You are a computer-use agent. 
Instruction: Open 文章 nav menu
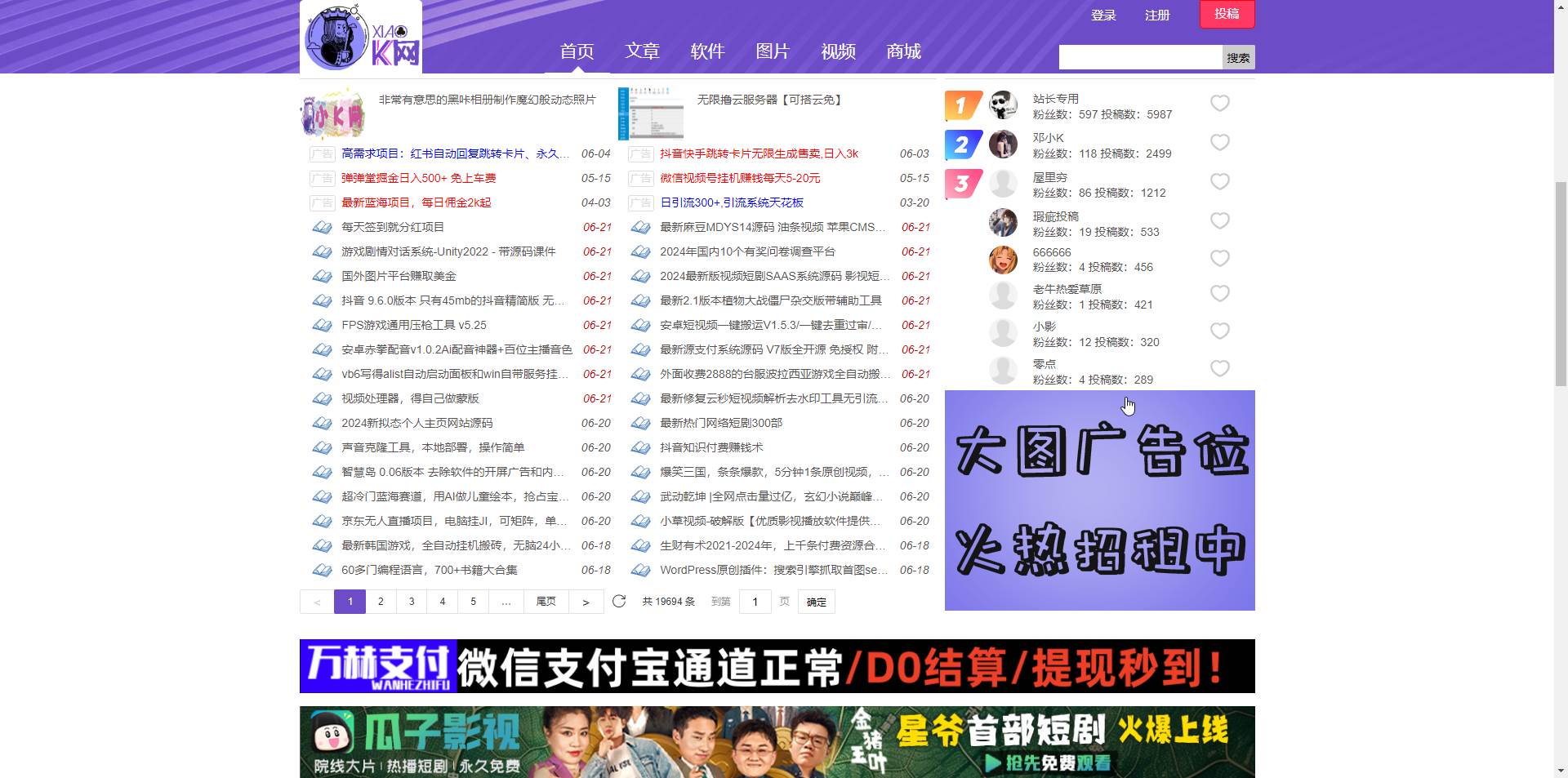point(642,51)
